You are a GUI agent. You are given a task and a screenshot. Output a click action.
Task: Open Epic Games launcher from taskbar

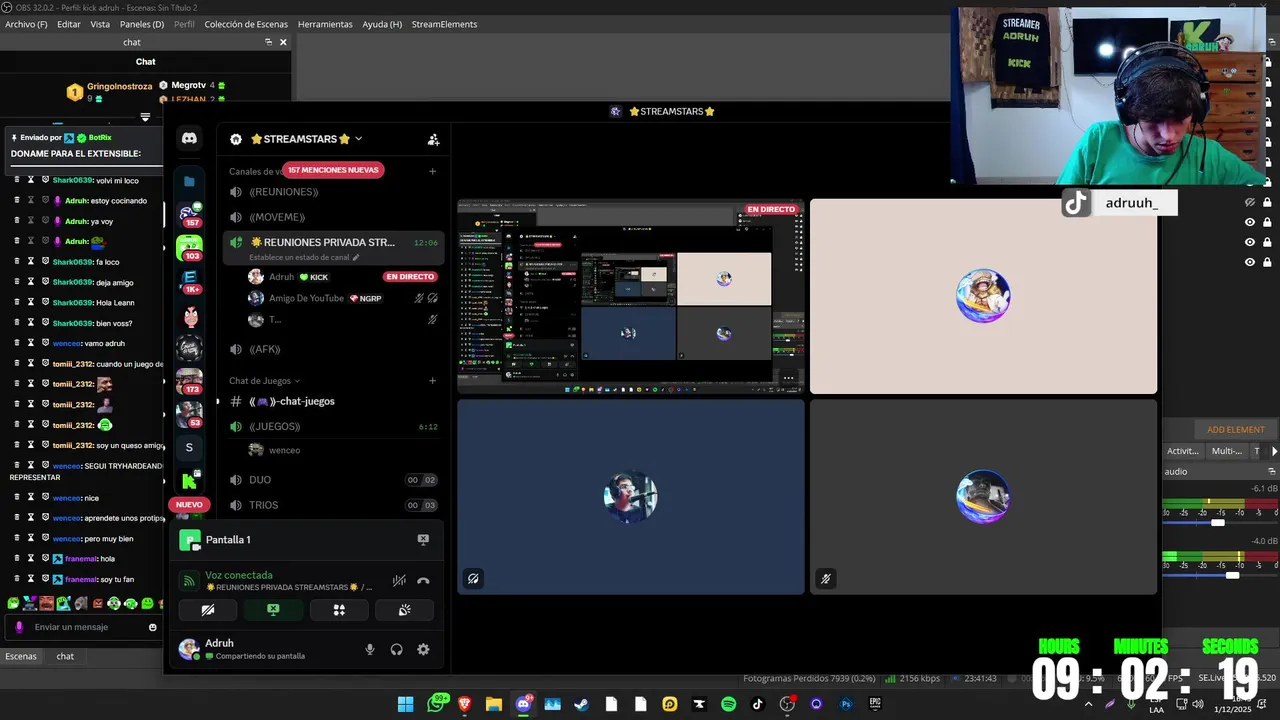pyautogui.click(x=875, y=704)
